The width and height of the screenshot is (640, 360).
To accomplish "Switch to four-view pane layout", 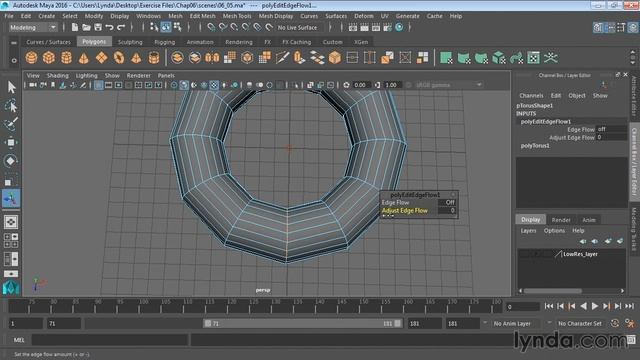I will pos(11,240).
